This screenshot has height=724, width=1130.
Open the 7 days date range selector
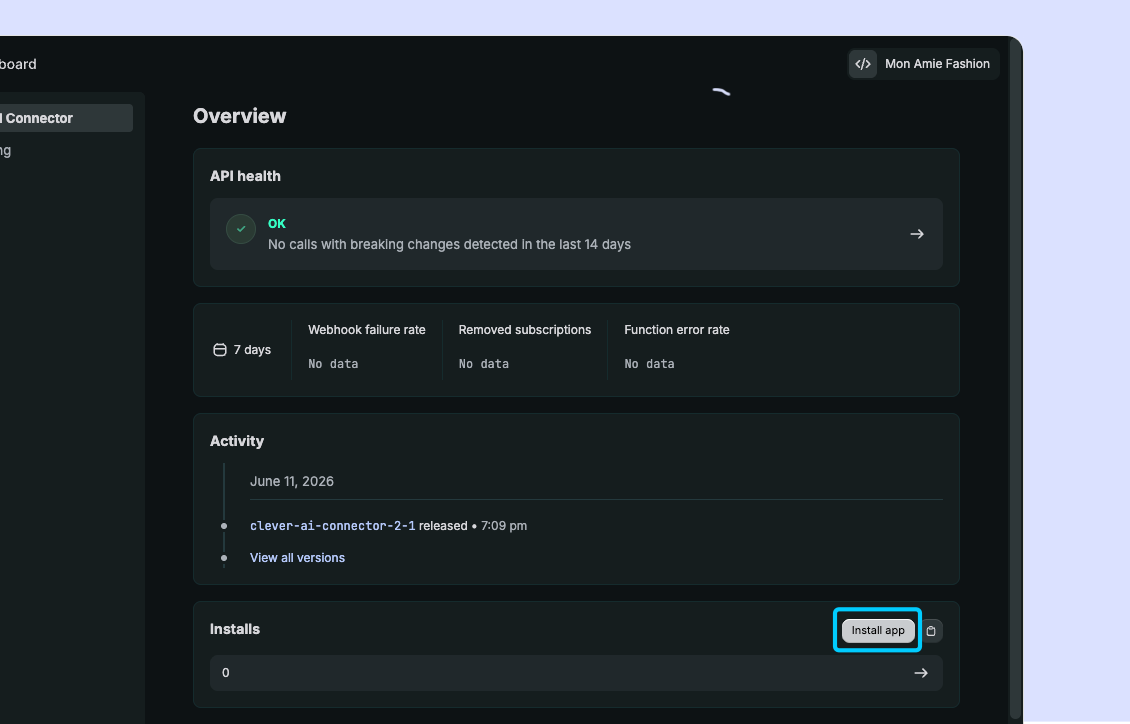click(242, 350)
